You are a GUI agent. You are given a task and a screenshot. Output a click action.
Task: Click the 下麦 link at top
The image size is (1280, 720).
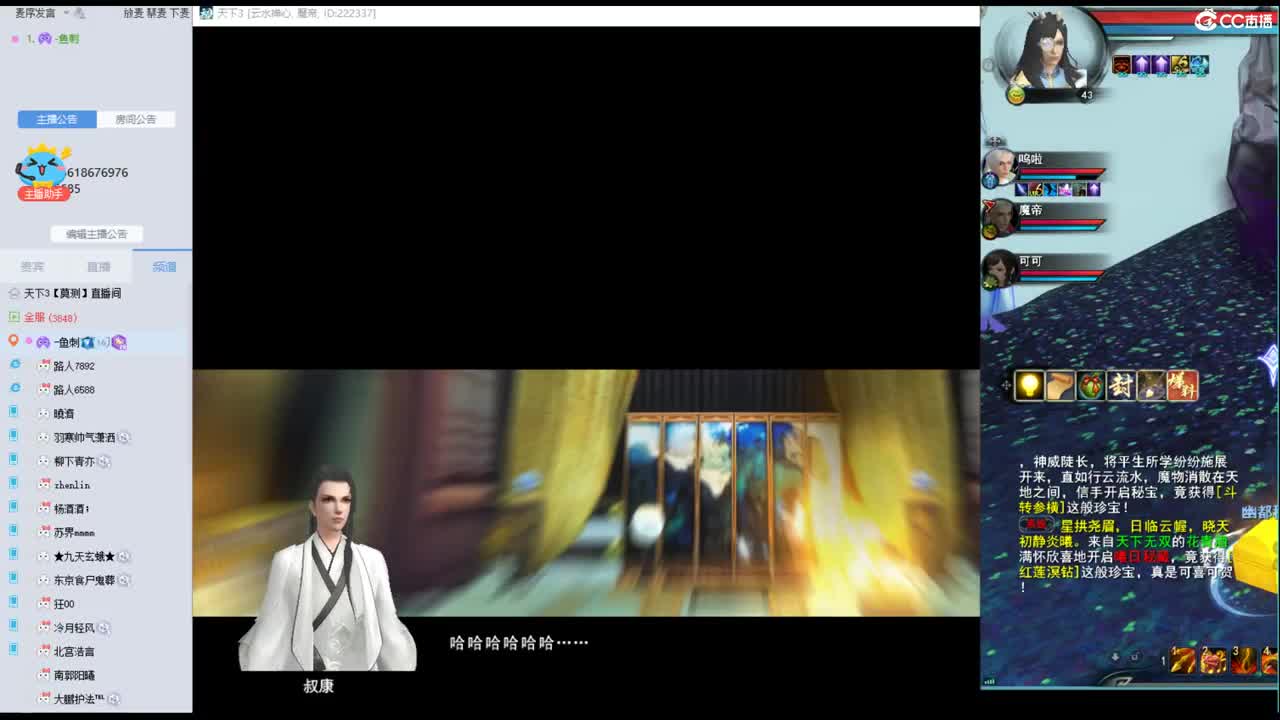[180, 13]
